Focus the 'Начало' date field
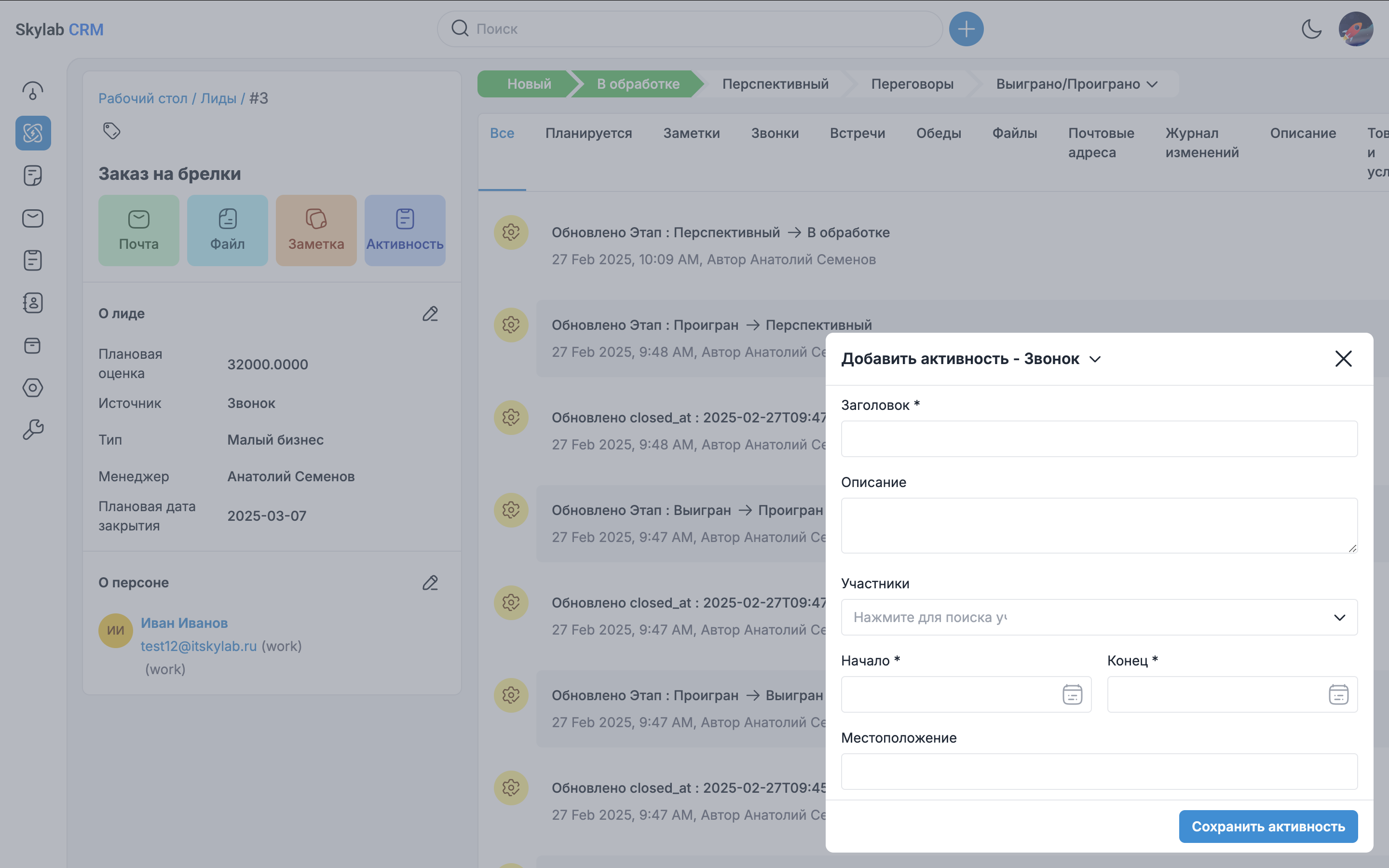 (x=966, y=694)
